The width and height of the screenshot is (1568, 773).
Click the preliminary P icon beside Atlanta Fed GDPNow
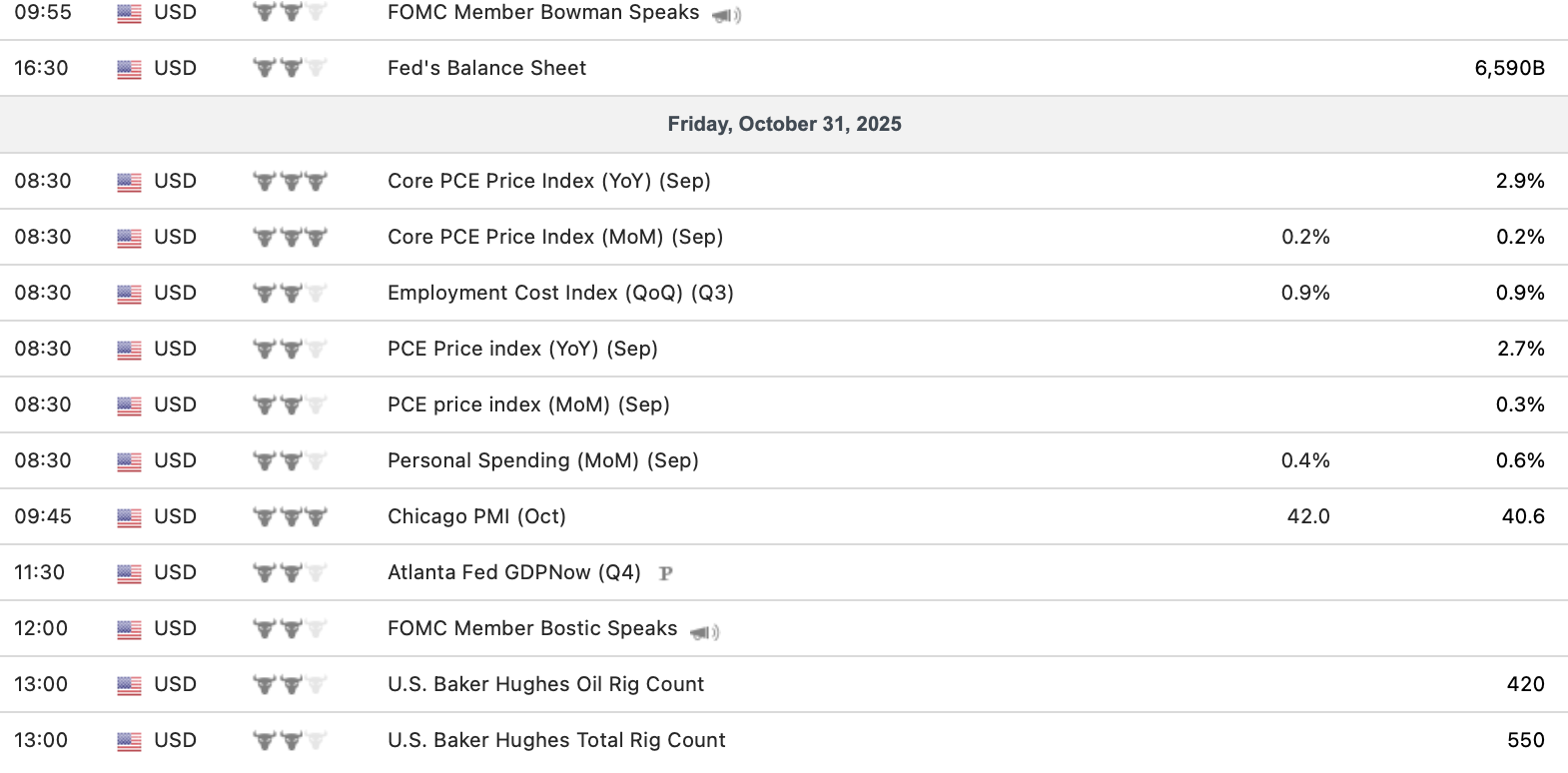pyautogui.click(x=666, y=573)
